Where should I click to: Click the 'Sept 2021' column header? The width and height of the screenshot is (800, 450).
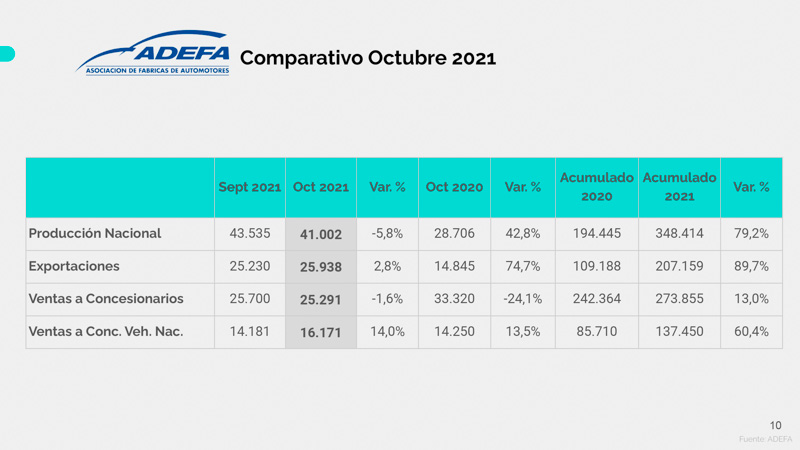[250, 187]
